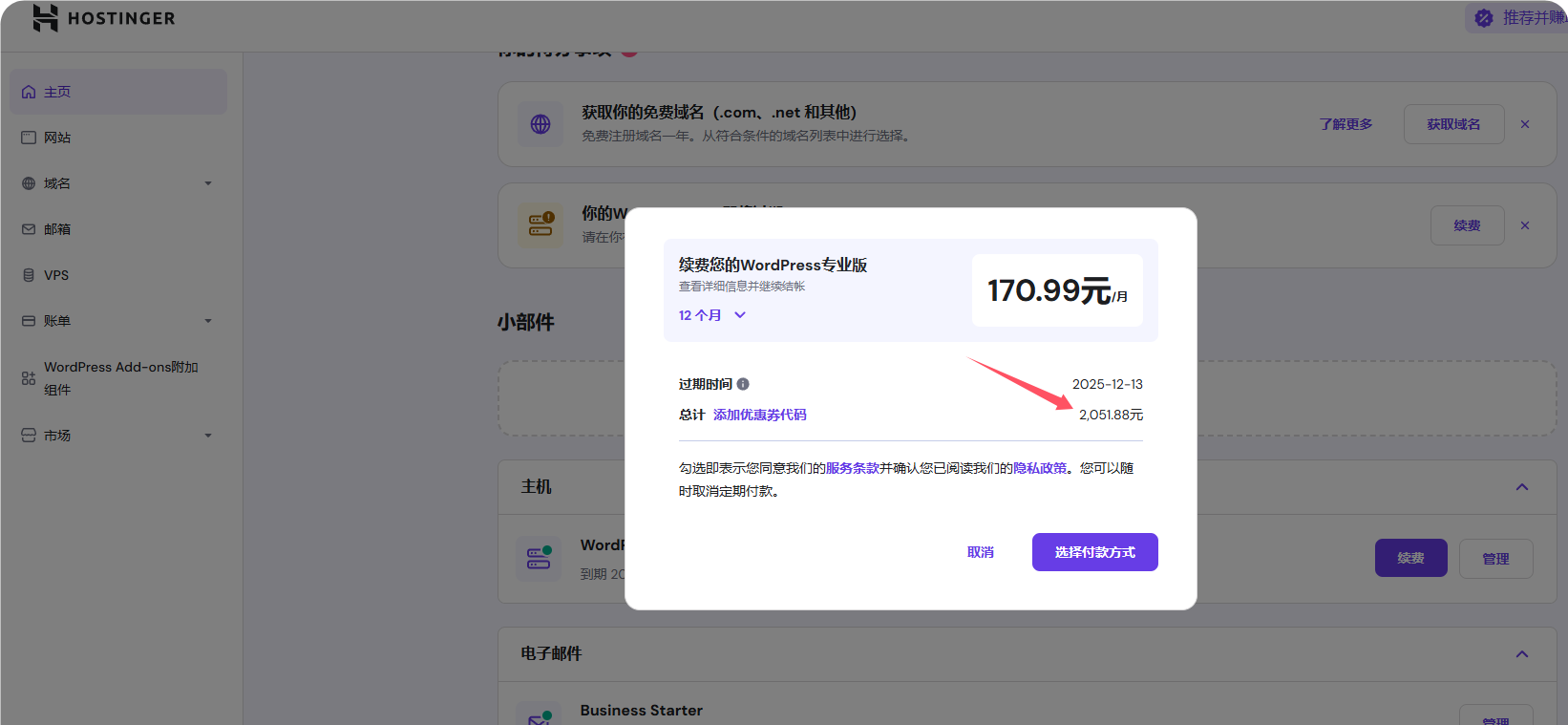
Task: Click 续费您的WordPress专业版 heading
Action: pyautogui.click(x=773, y=265)
